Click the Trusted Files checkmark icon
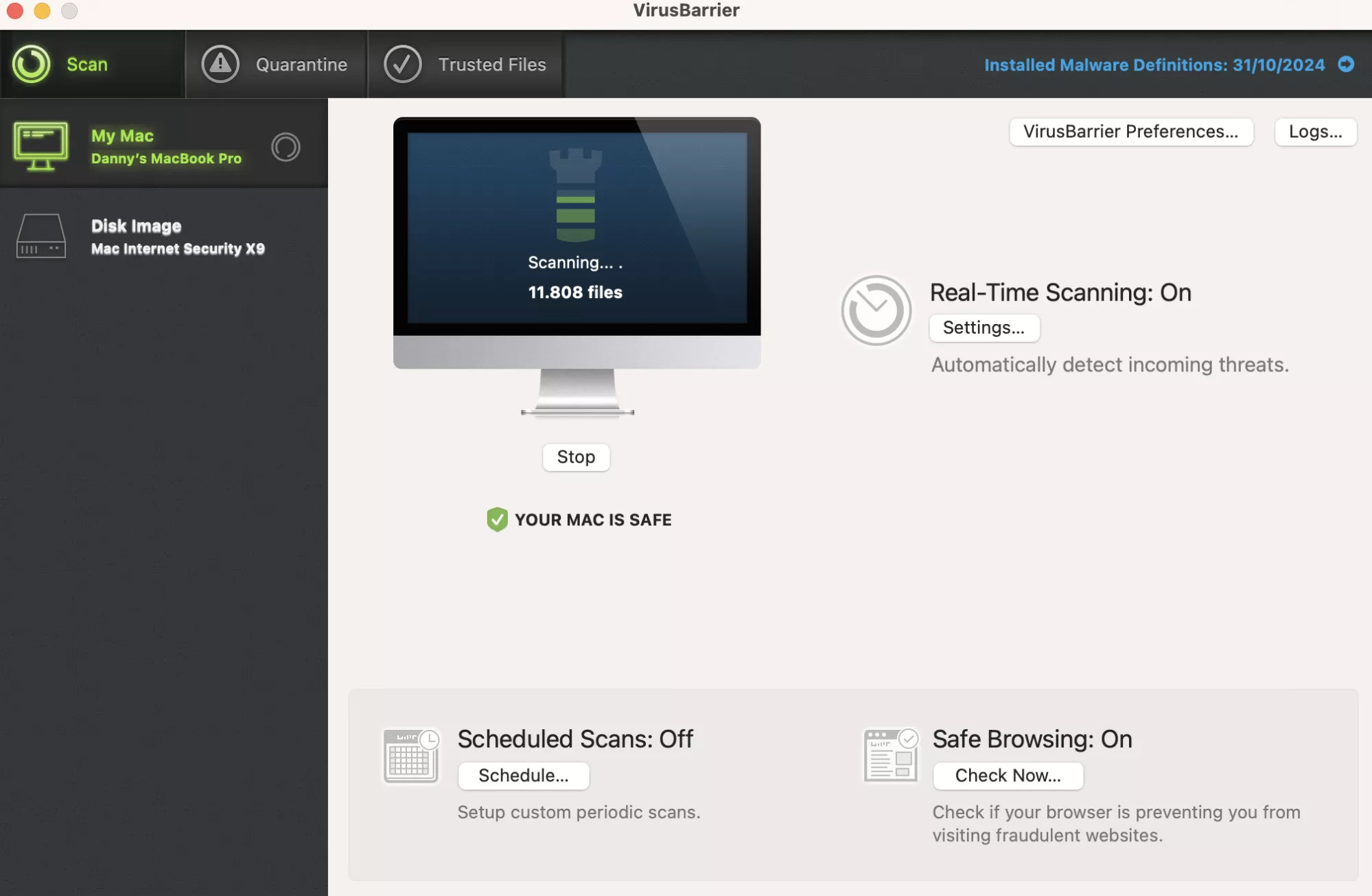Image resolution: width=1372 pixels, height=896 pixels. (x=402, y=65)
